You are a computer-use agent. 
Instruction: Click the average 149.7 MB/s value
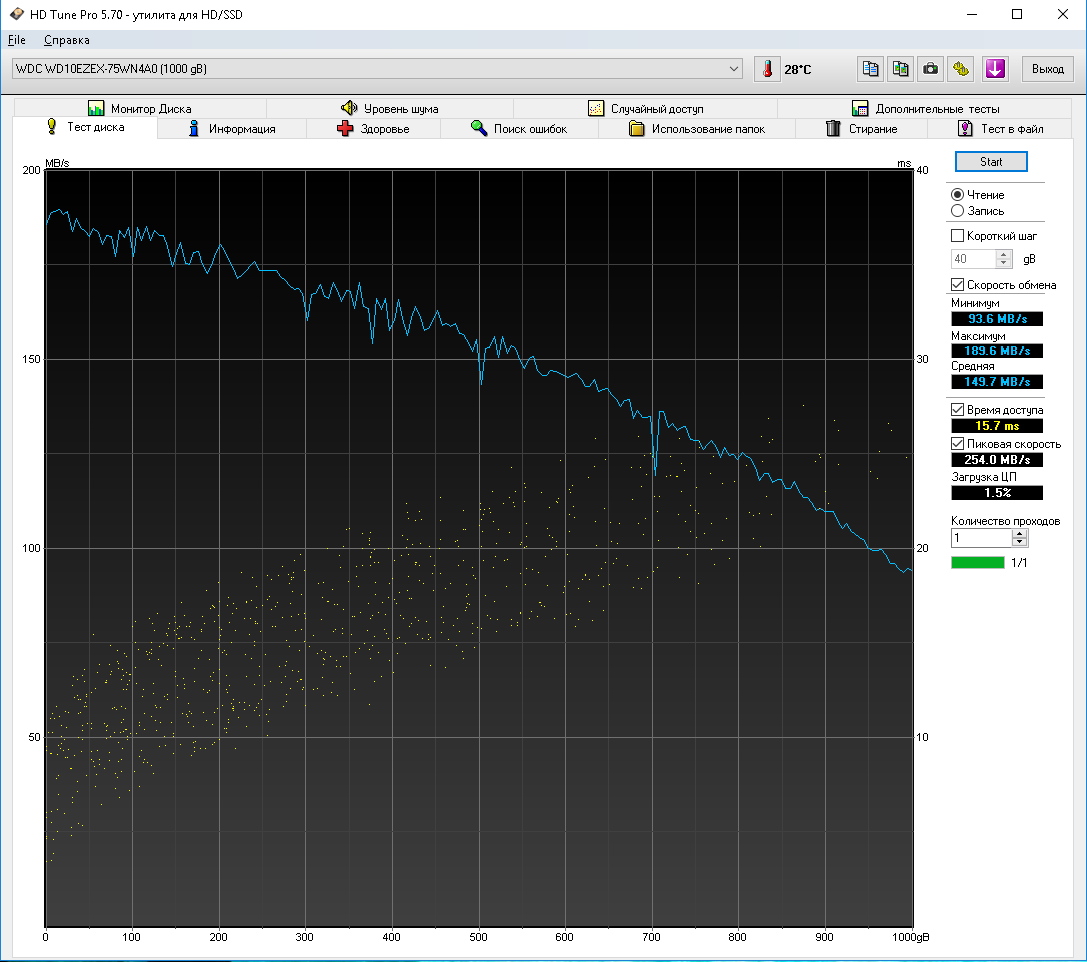[x=997, y=382]
